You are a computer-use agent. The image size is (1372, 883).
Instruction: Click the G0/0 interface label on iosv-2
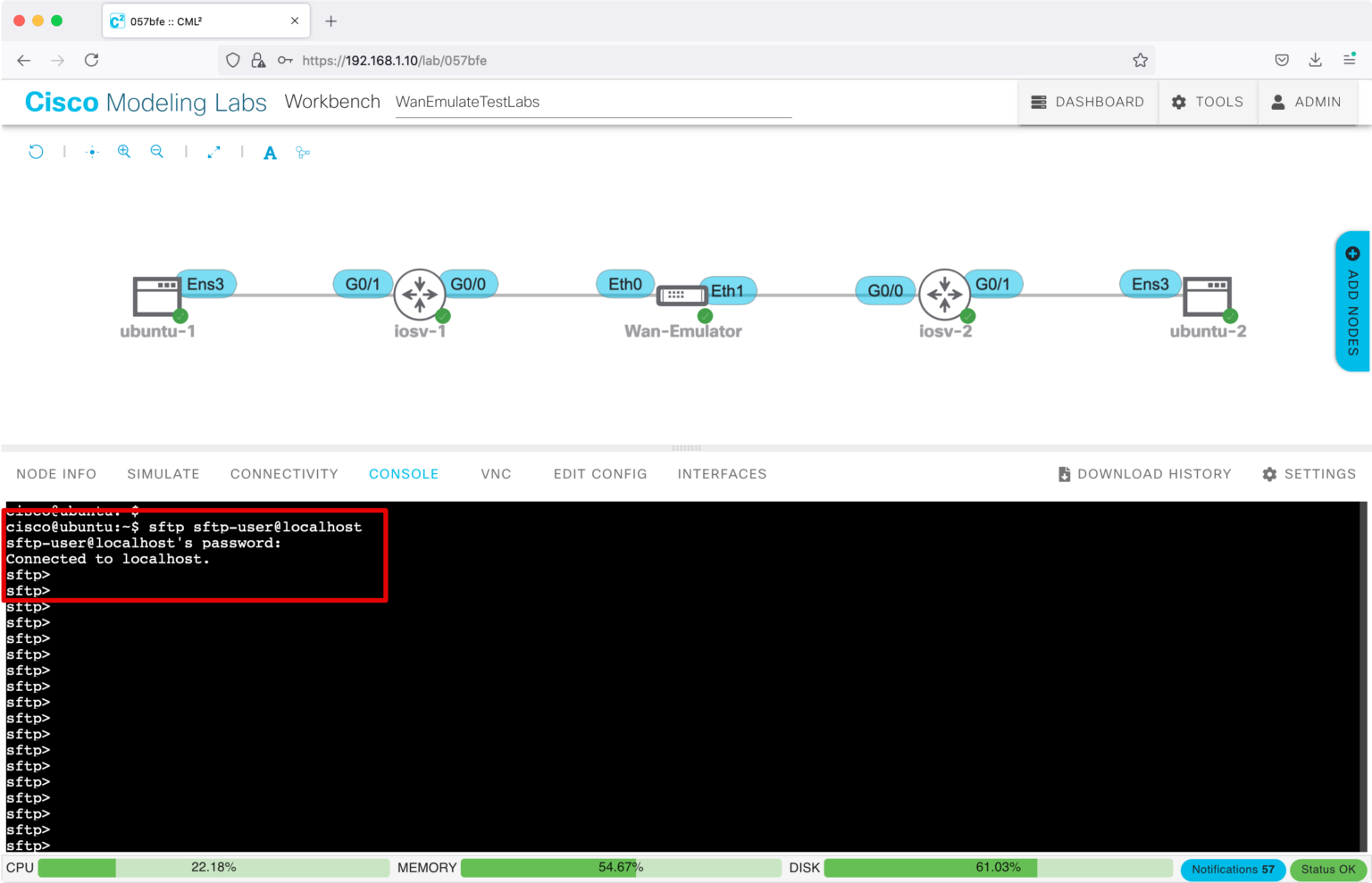click(x=885, y=291)
